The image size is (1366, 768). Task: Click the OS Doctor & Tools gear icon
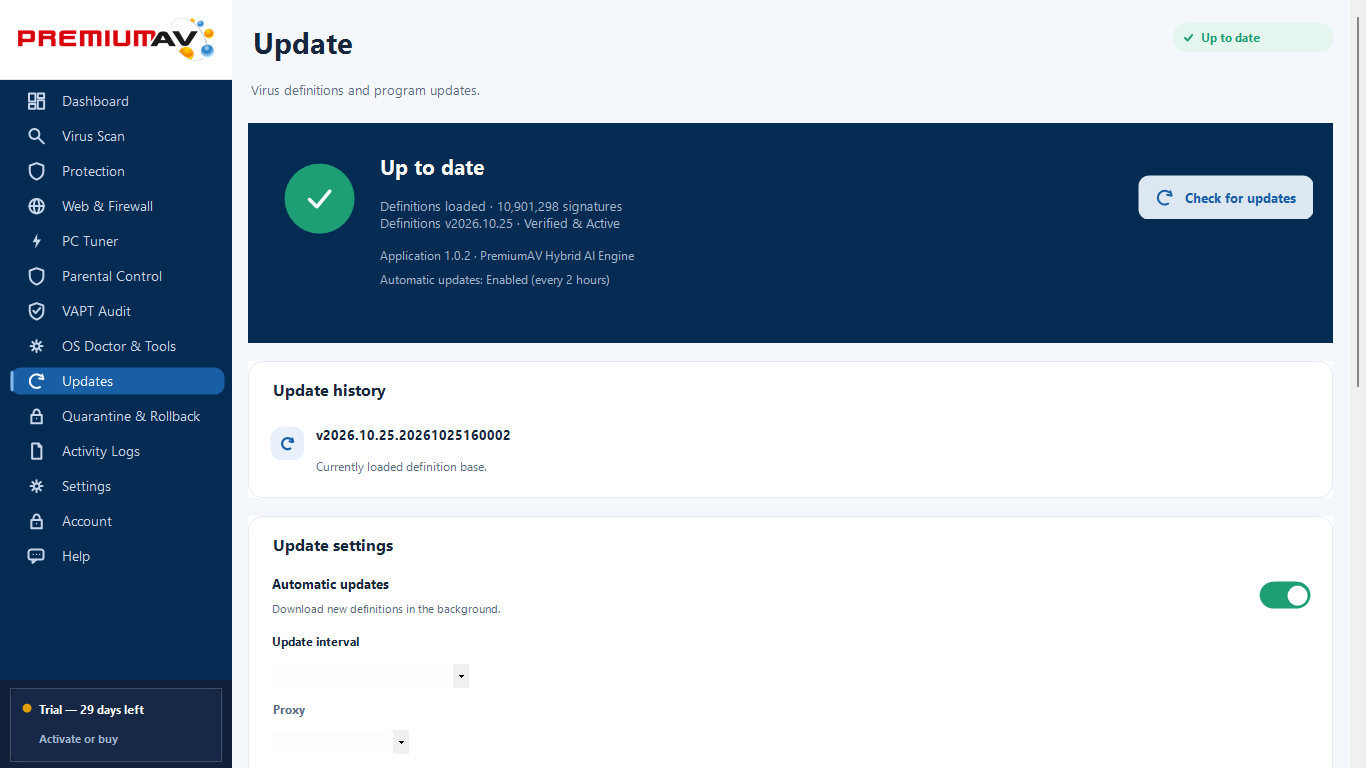37,346
